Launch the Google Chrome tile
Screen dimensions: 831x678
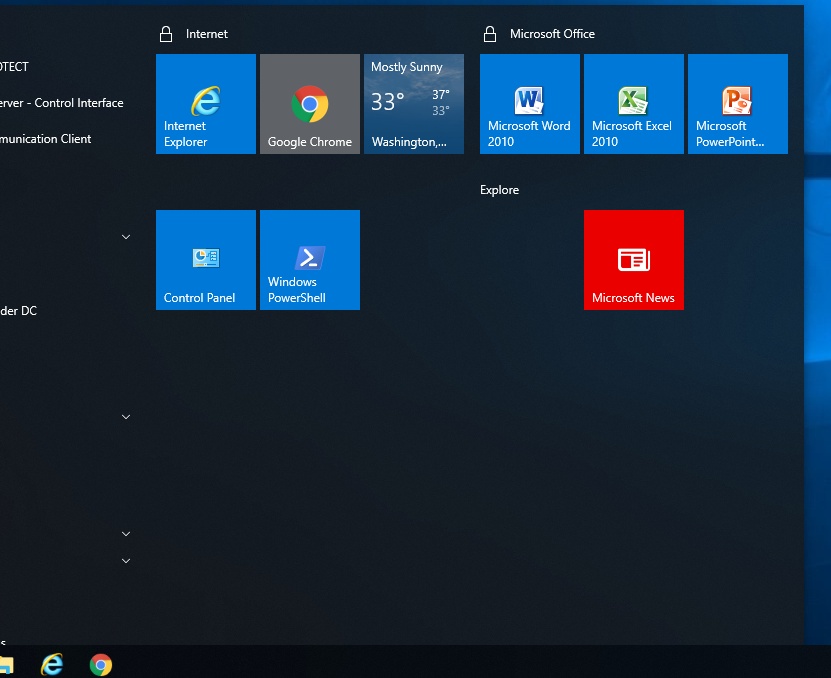coord(310,104)
